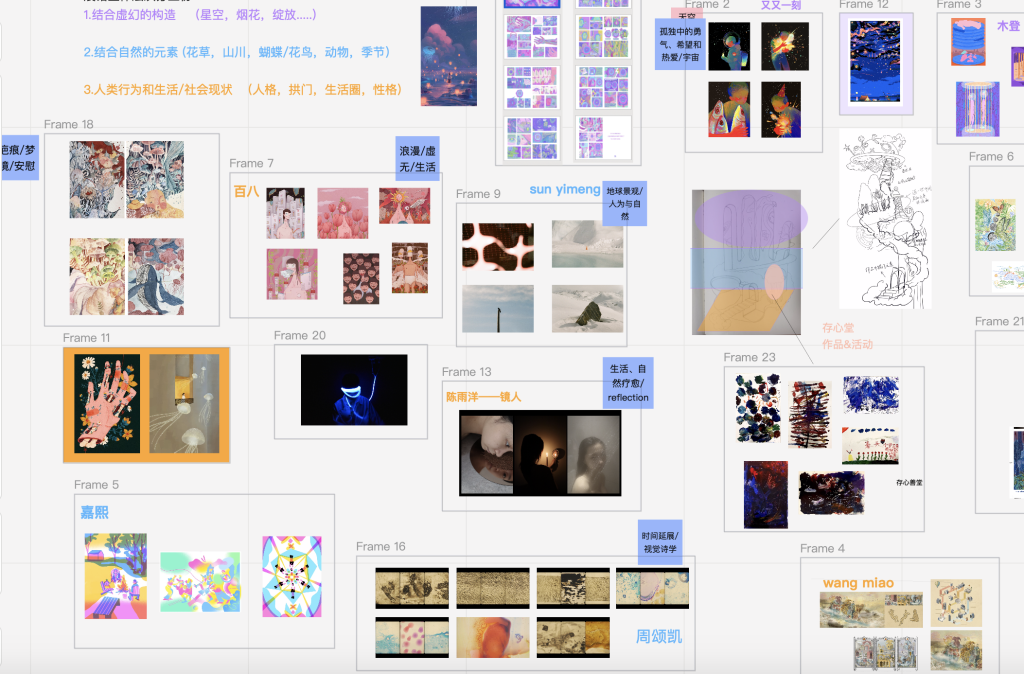Select the starry night image in Frame 12
Screen dimensions: 1024x674
[875, 62]
